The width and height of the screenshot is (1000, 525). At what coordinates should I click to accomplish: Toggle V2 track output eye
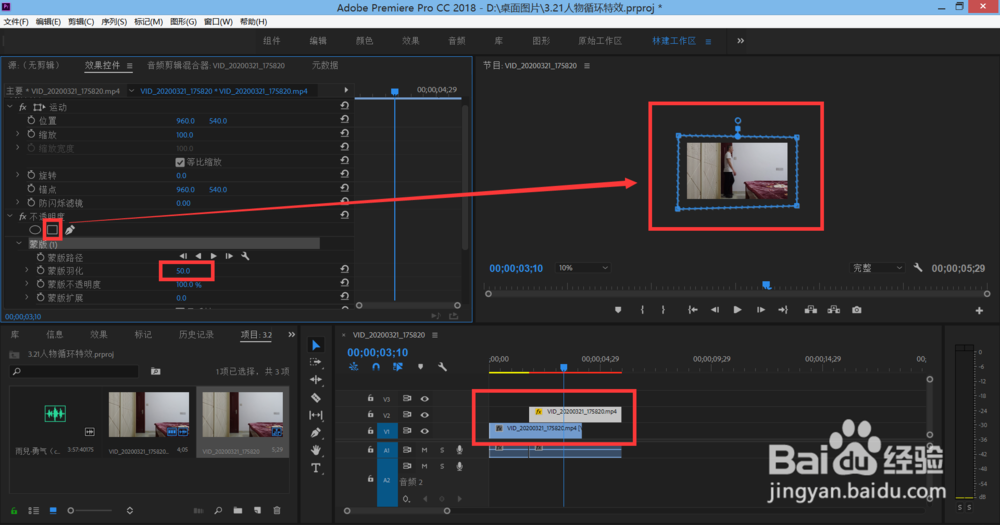424,415
